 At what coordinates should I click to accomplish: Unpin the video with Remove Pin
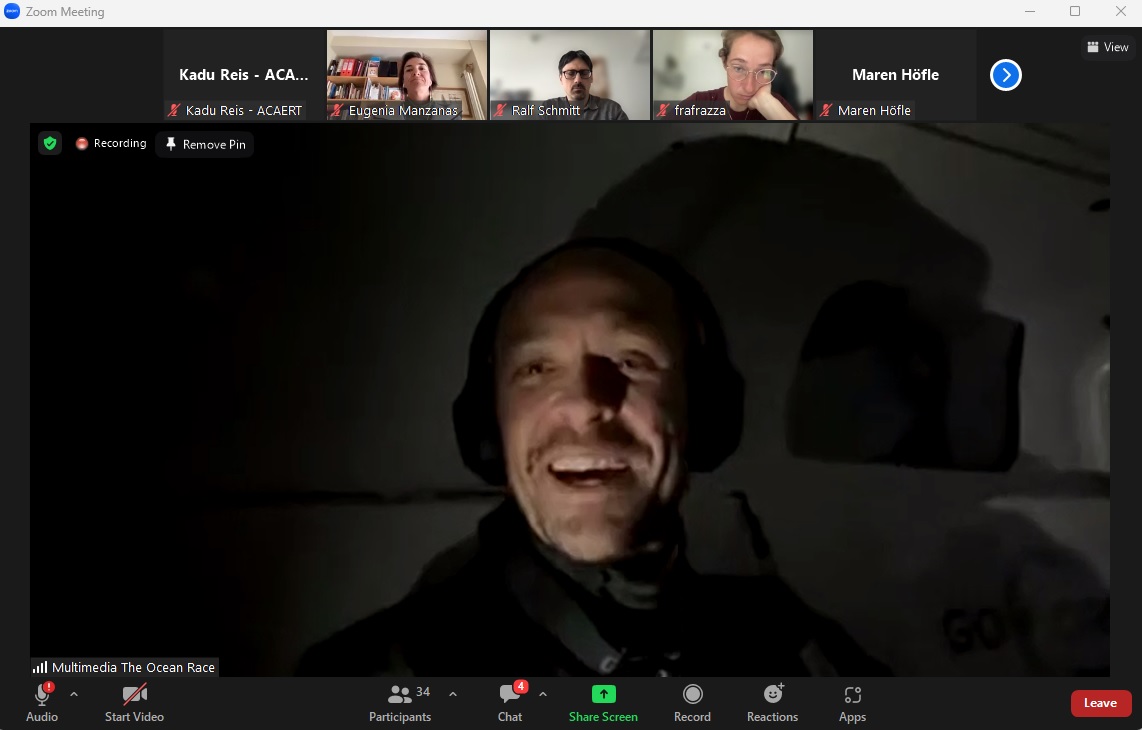click(205, 144)
